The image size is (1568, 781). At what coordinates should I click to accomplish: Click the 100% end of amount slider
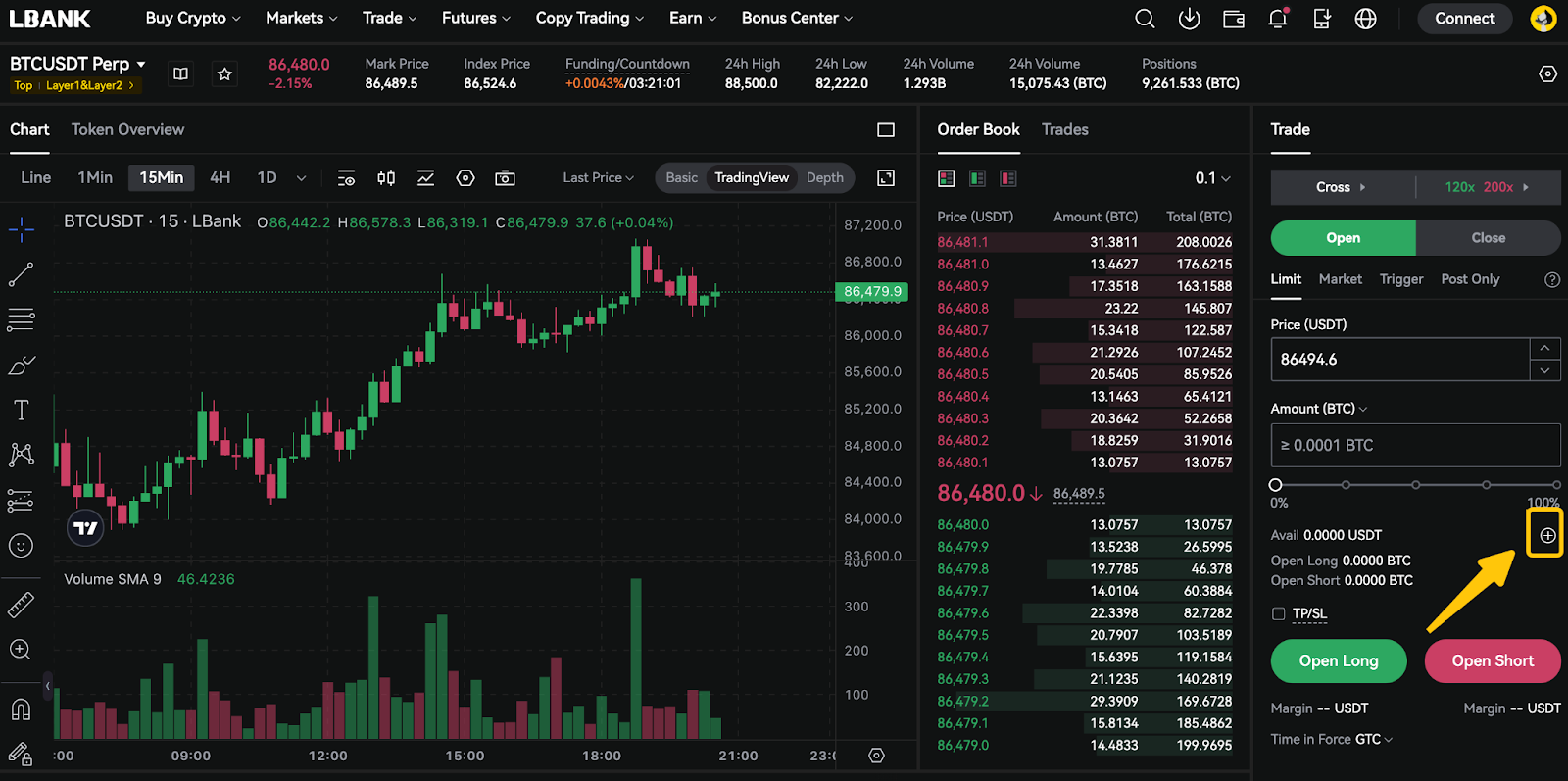pyautogui.click(x=1556, y=485)
